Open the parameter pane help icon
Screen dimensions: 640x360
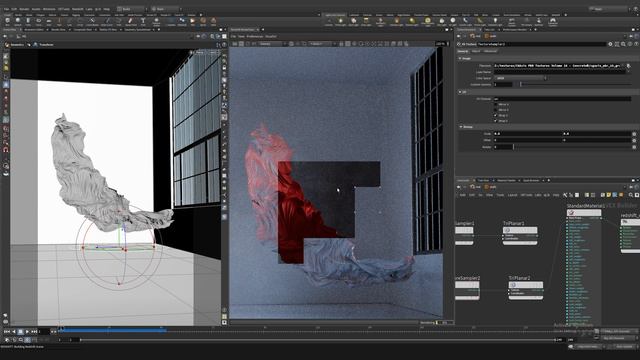click(636, 44)
